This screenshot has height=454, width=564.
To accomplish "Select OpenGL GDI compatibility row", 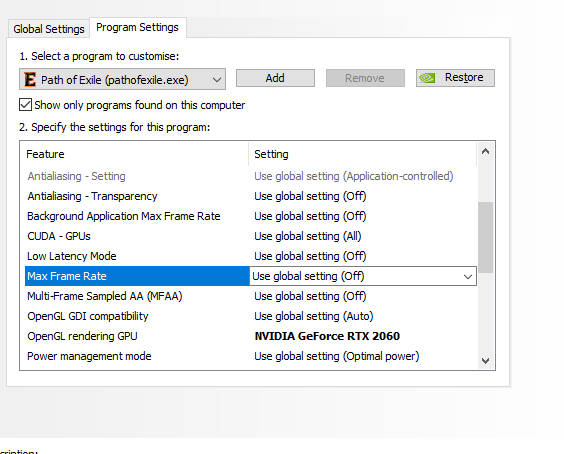I will point(251,316).
